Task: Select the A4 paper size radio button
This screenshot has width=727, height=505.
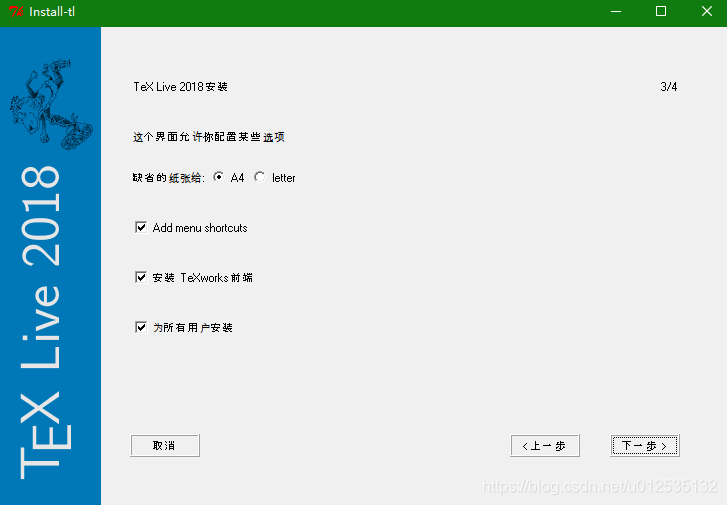Action: pyautogui.click(x=218, y=177)
